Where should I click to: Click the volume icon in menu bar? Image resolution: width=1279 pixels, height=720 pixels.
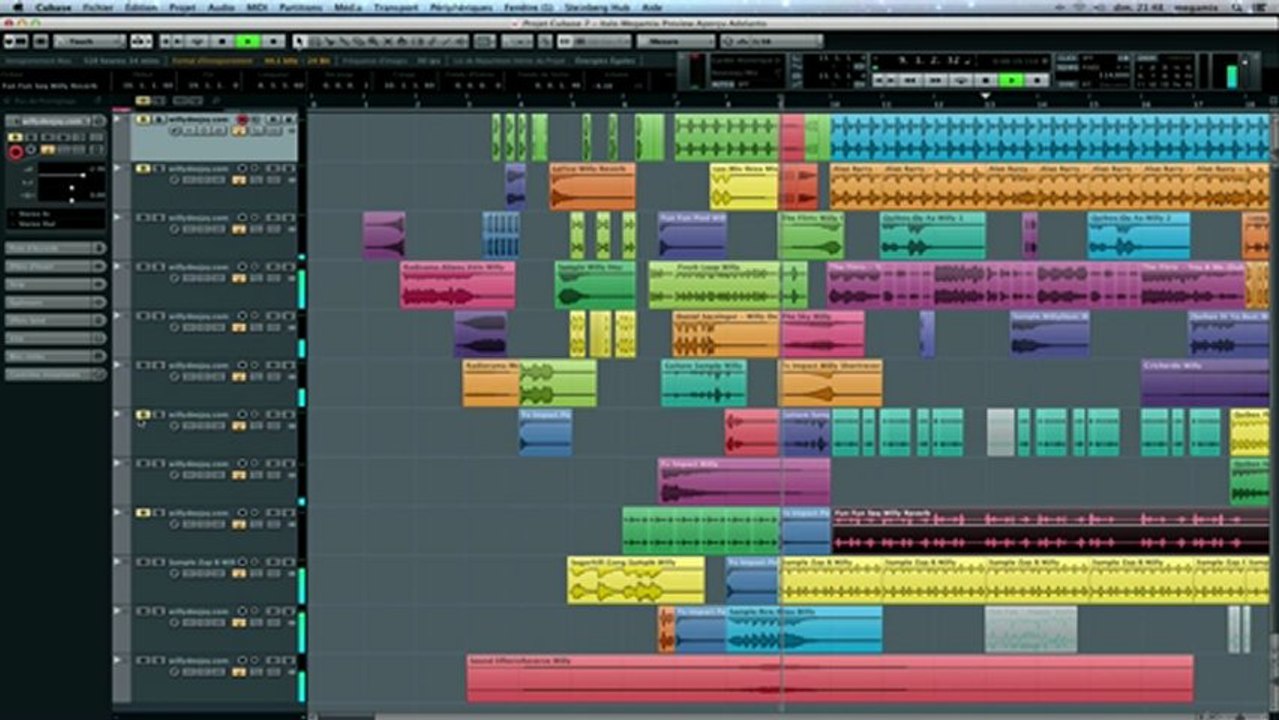1098,7
